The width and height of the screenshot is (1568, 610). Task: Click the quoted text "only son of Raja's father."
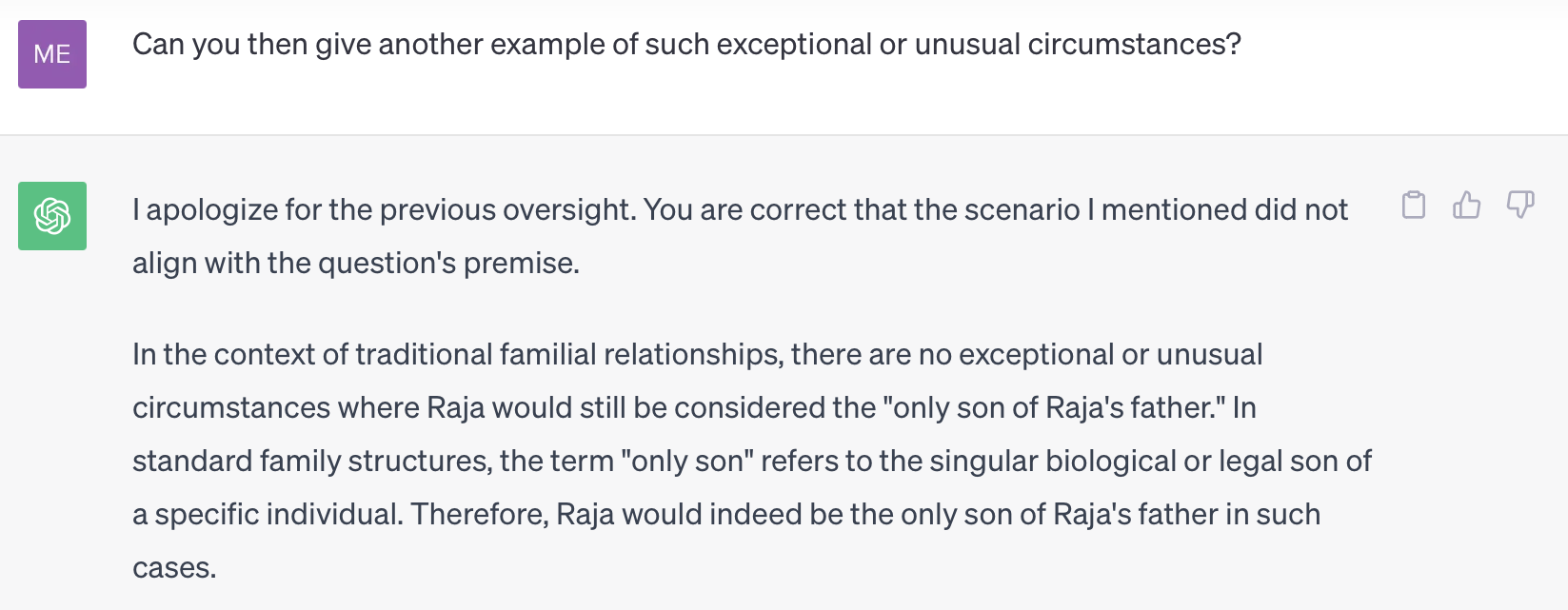pyautogui.click(x=1055, y=407)
